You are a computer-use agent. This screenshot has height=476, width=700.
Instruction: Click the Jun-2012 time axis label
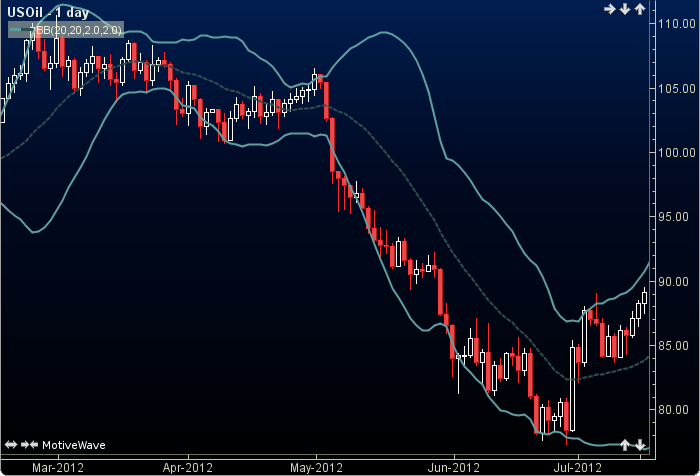pyautogui.click(x=454, y=468)
